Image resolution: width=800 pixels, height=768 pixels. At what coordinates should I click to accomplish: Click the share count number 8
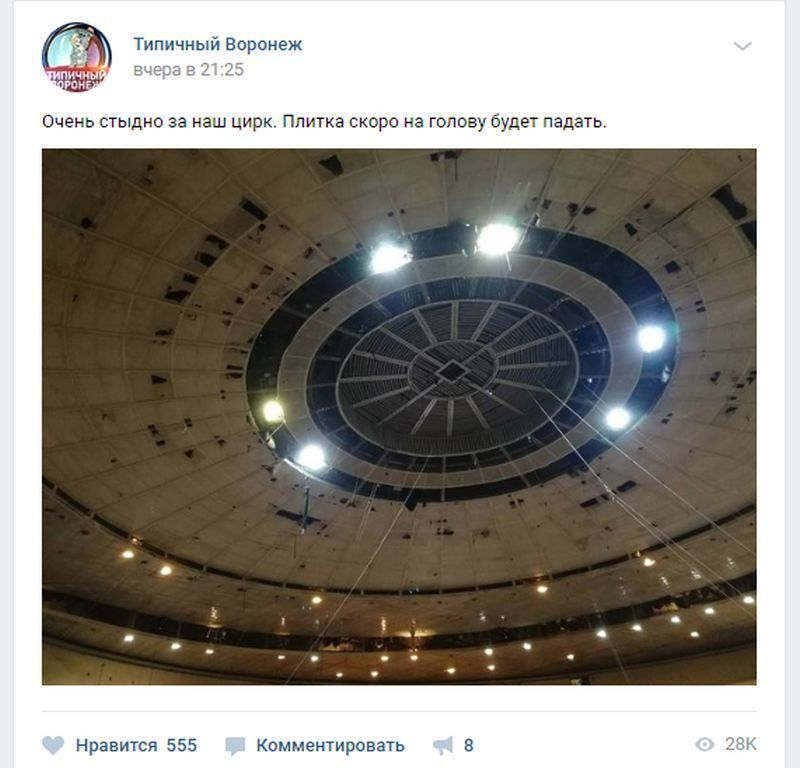468,746
